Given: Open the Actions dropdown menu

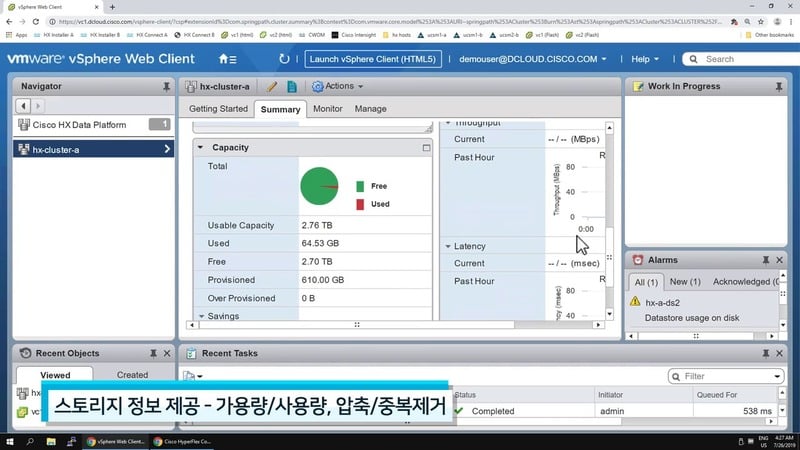Looking at the screenshot, I should click(338, 86).
